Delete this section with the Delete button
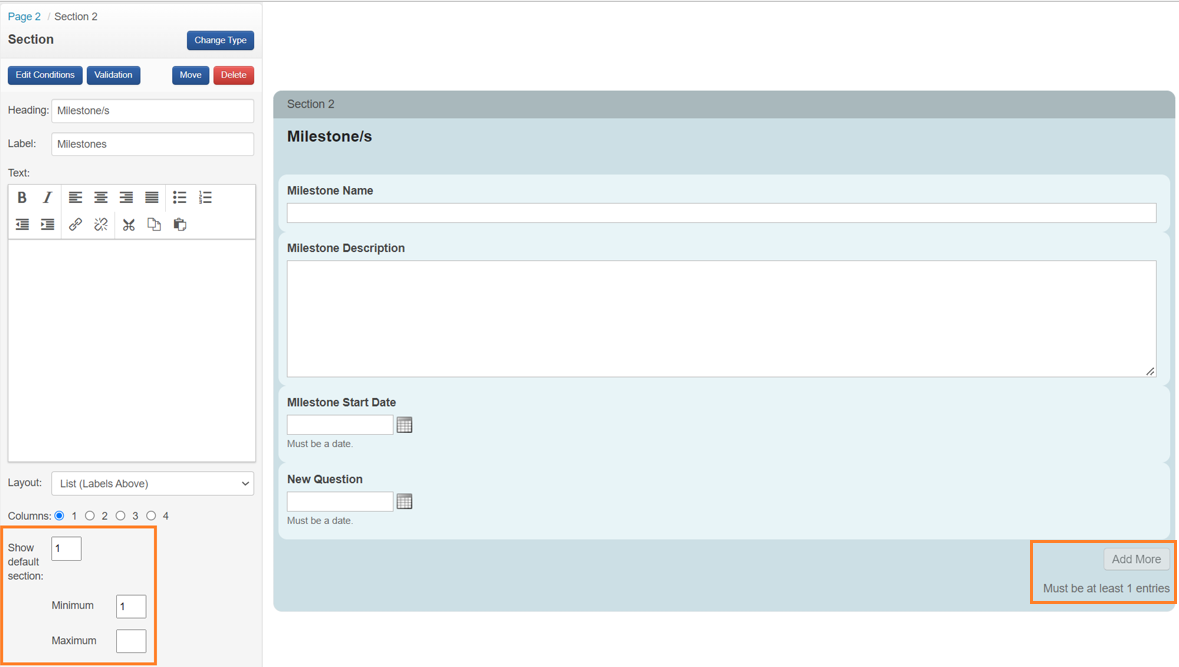The height and width of the screenshot is (667, 1179). pos(233,75)
